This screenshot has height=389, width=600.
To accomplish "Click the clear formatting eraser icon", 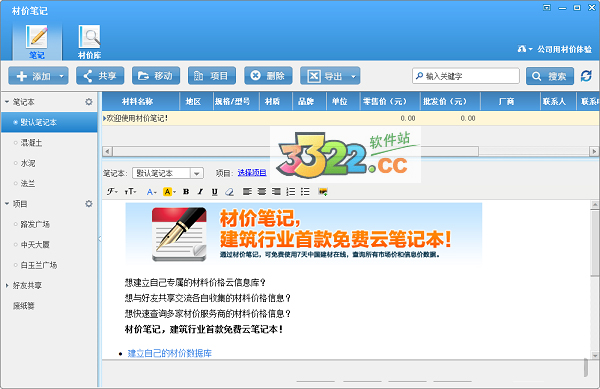I will [229, 192].
